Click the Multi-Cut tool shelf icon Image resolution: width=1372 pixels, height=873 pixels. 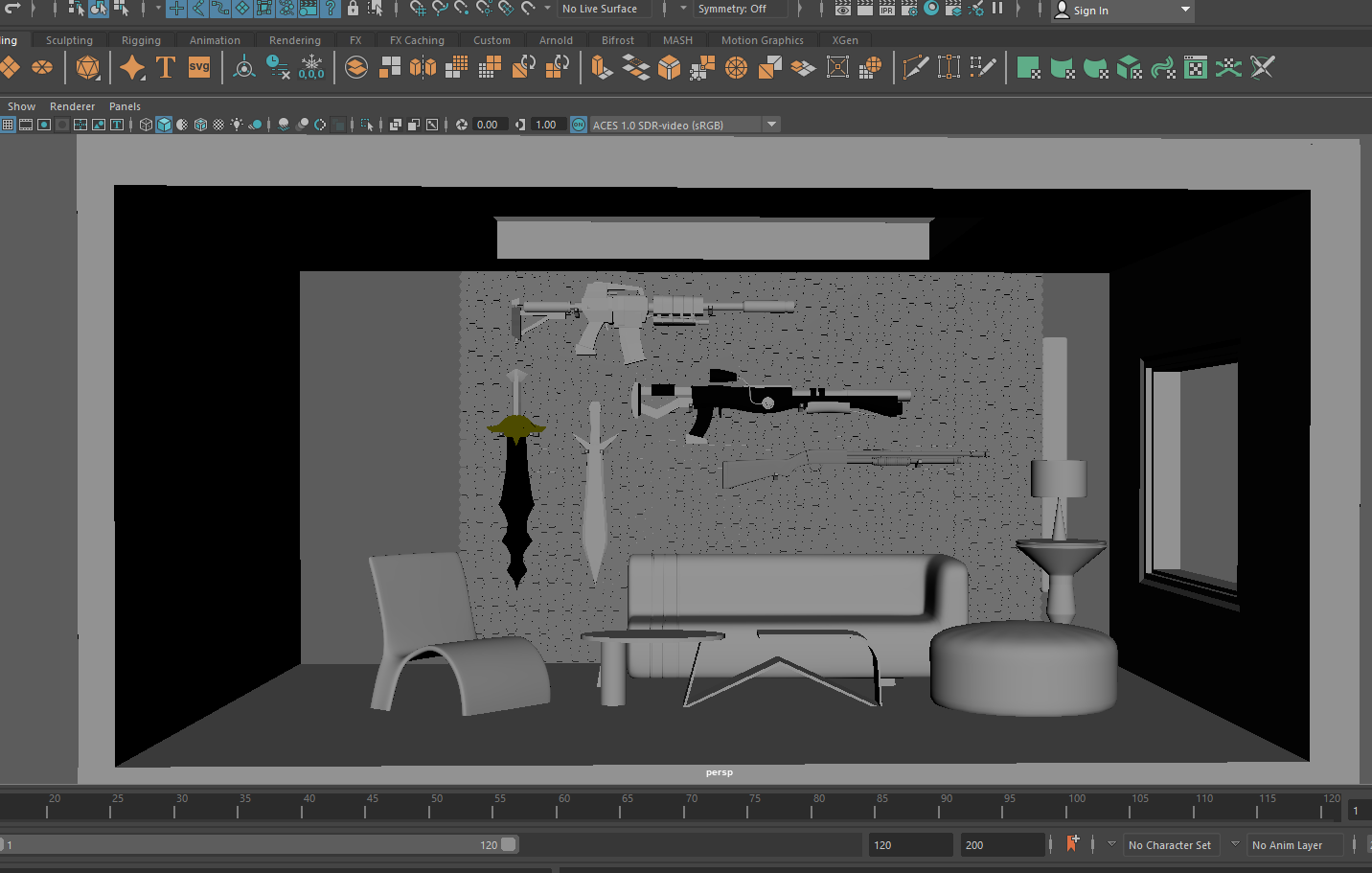(x=915, y=68)
